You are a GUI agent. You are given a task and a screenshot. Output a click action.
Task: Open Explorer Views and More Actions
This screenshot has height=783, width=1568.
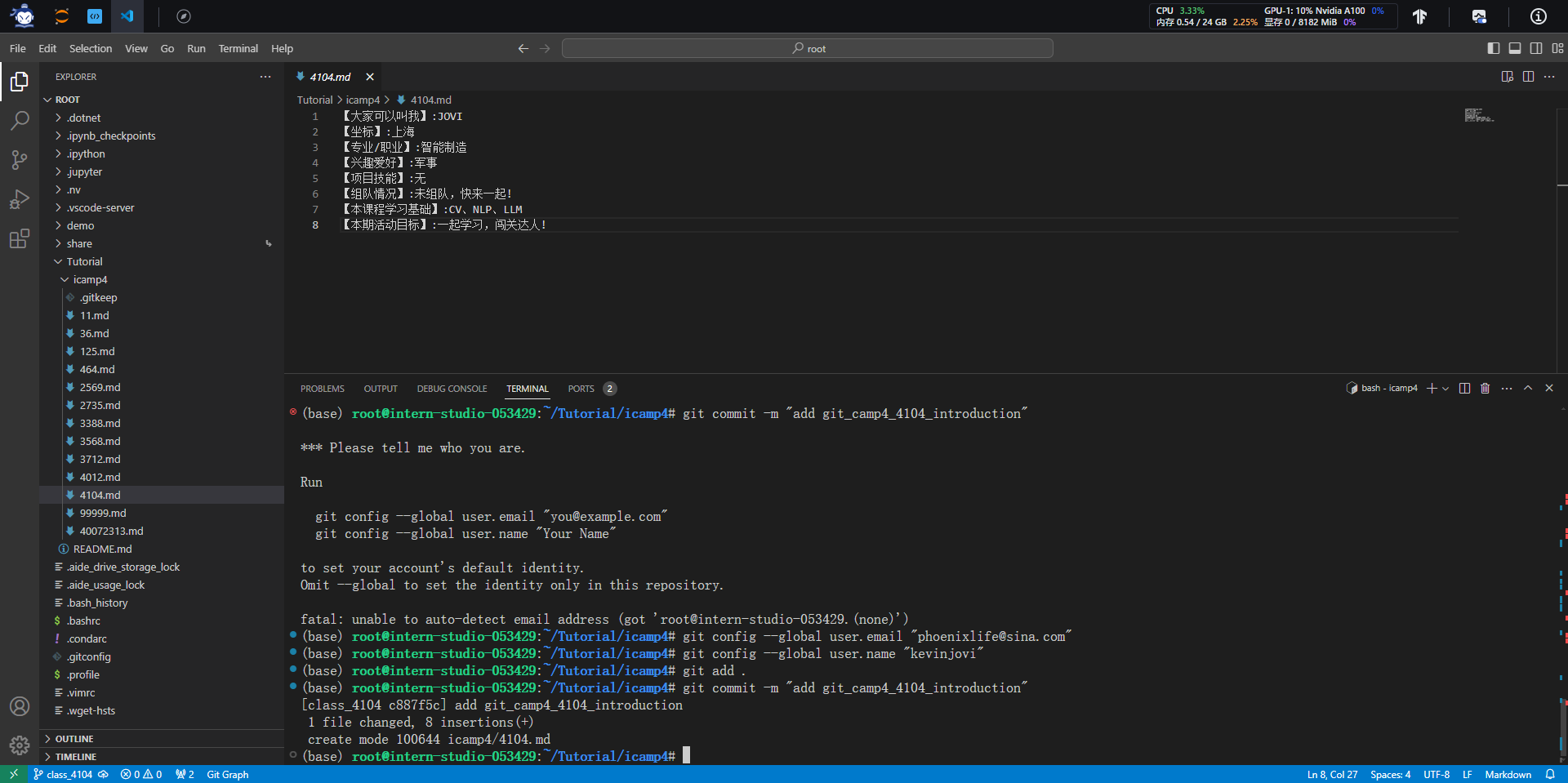point(265,77)
